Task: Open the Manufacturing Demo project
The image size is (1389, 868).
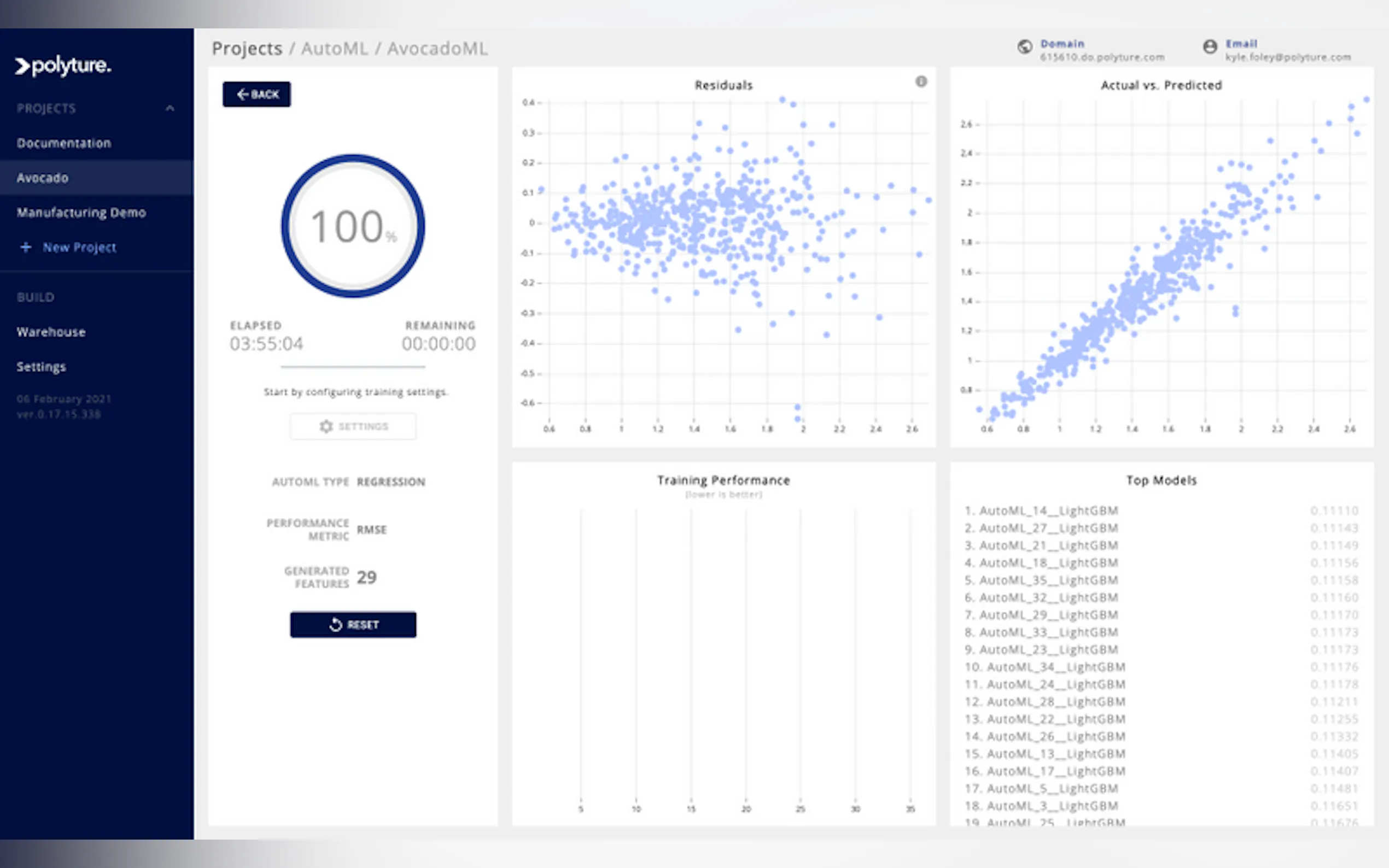Action: pyautogui.click(x=81, y=213)
